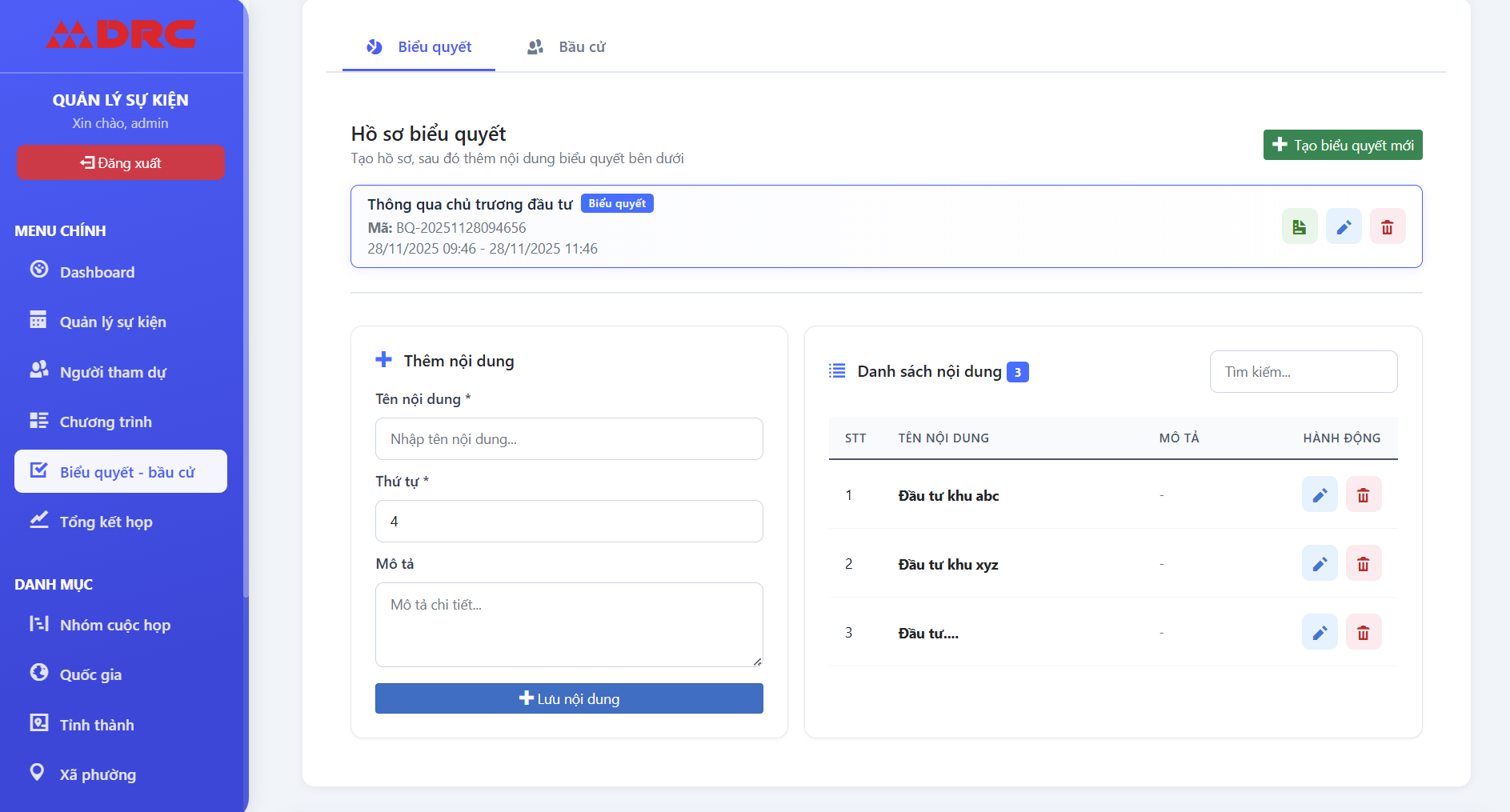Open Người tham dự in sidebar
The image size is (1510, 812).
coord(113,372)
